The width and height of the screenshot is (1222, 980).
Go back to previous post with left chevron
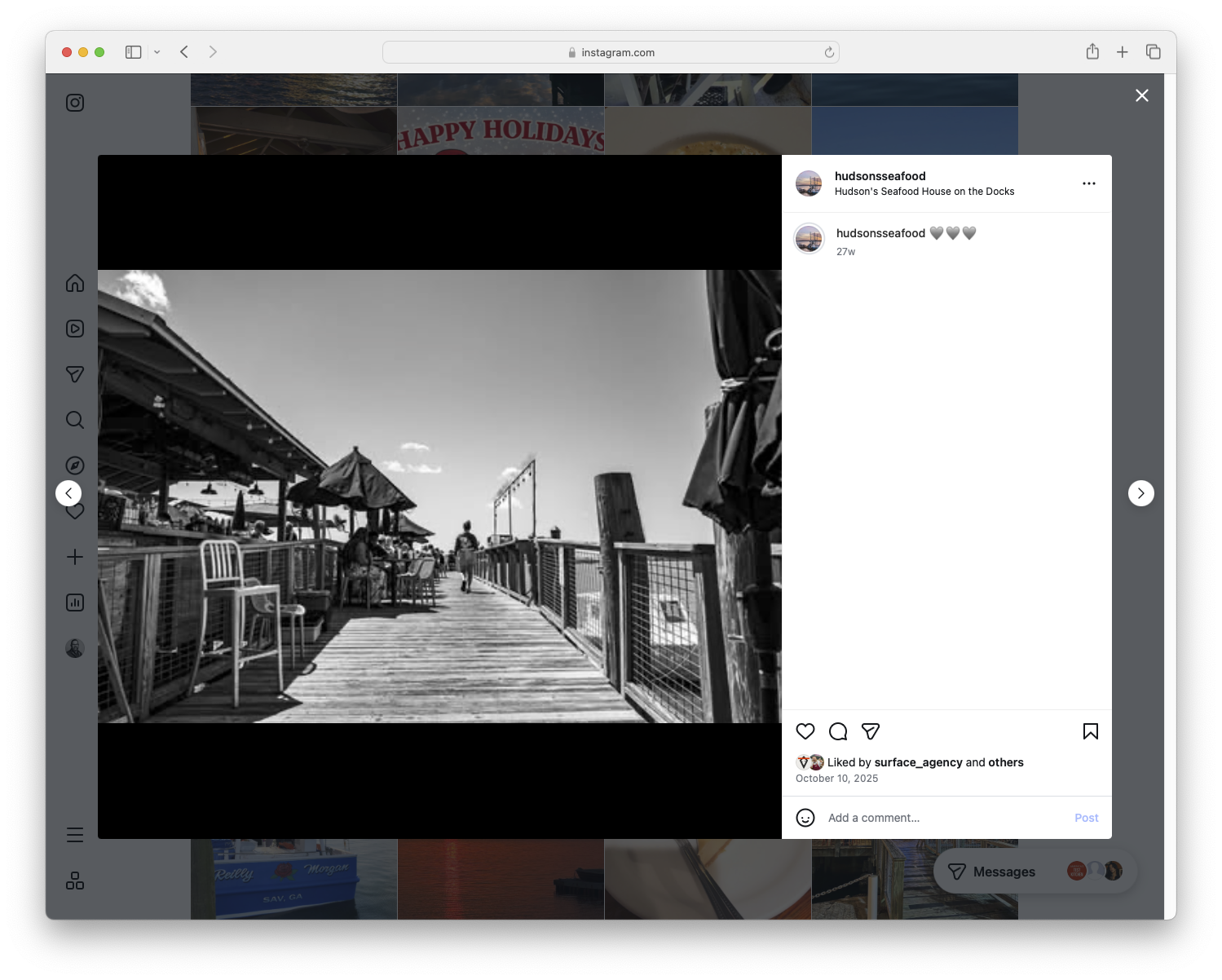point(68,492)
